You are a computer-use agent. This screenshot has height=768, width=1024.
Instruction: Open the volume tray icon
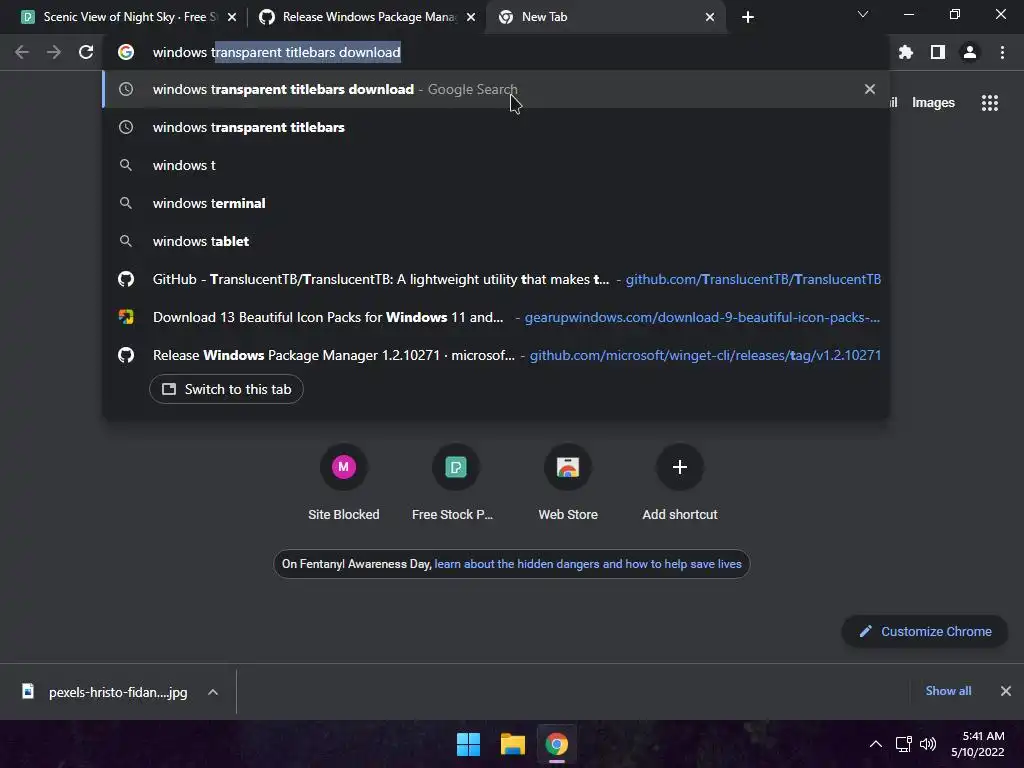(x=928, y=744)
